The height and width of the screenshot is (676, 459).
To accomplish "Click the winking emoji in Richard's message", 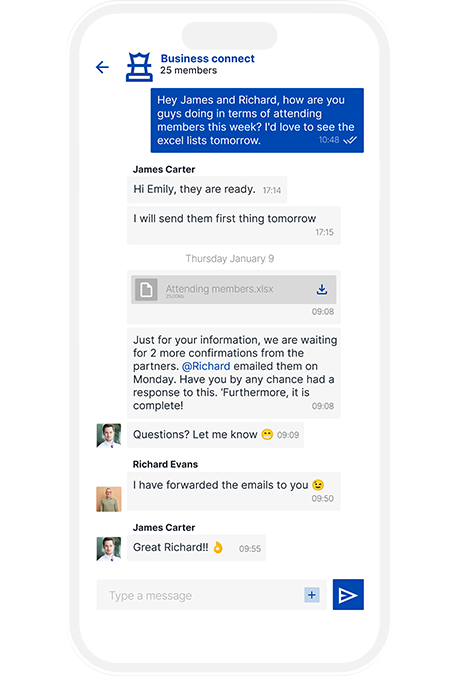I will (x=318, y=485).
